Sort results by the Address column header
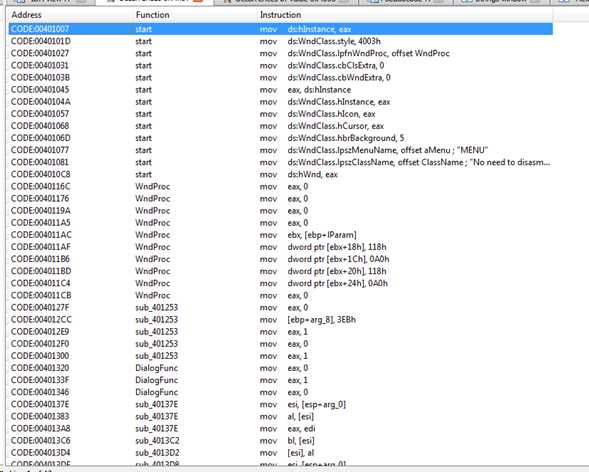This screenshot has height=472, width=589. [x=26, y=15]
